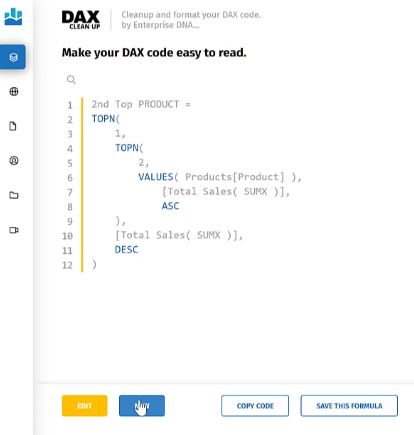Open the video camera icon in sidebar
The width and height of the screenshot is (414, 435).
click(14, 230)
